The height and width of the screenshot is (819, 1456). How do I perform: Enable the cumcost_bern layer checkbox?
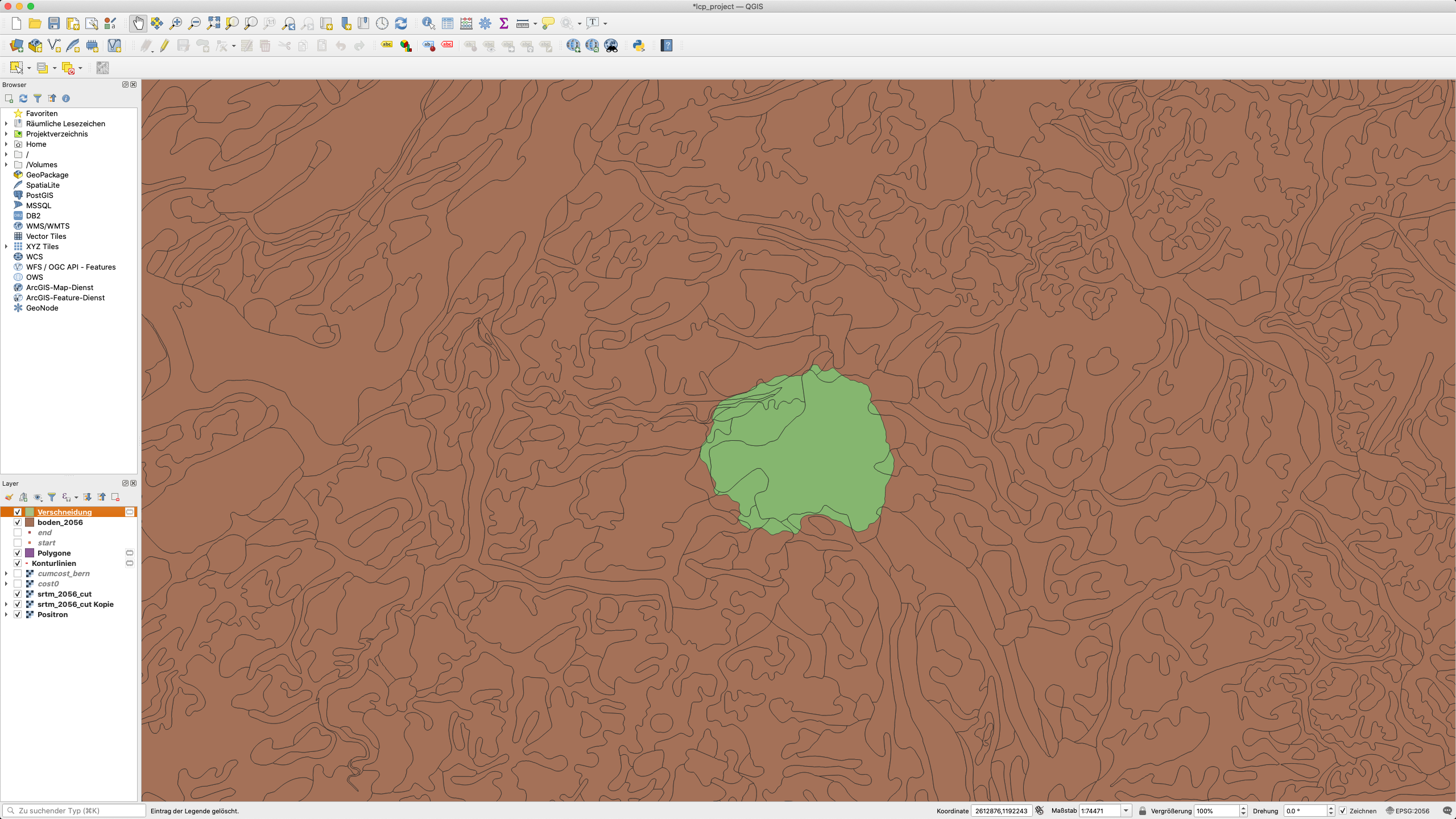point(18,573)
